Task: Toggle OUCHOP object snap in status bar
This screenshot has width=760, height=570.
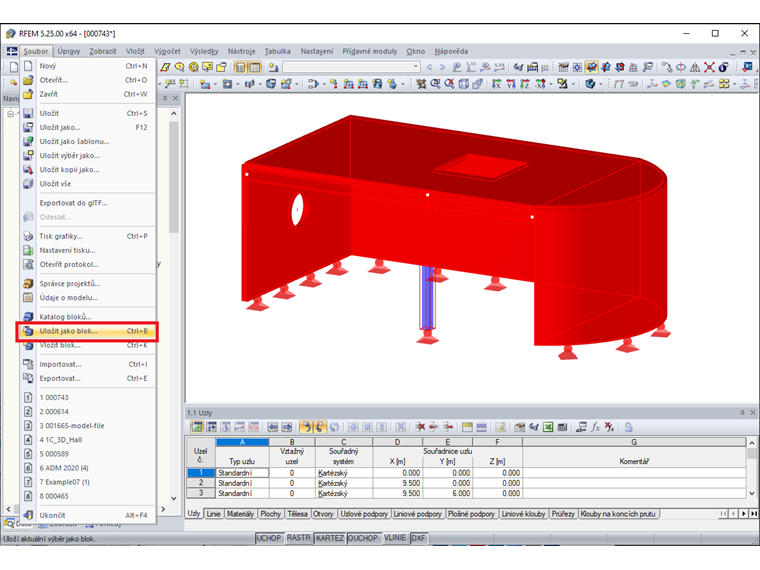Action: click(363, 538)
